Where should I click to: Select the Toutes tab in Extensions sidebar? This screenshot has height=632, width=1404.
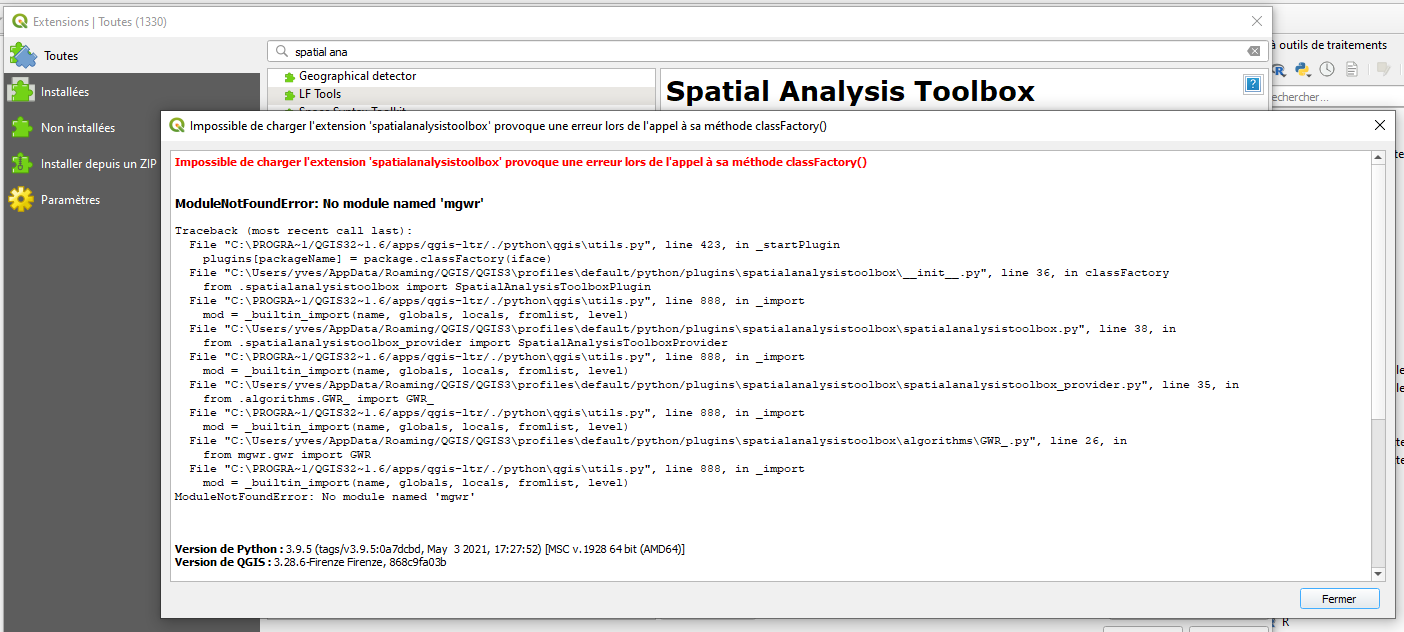coord(131,55)
